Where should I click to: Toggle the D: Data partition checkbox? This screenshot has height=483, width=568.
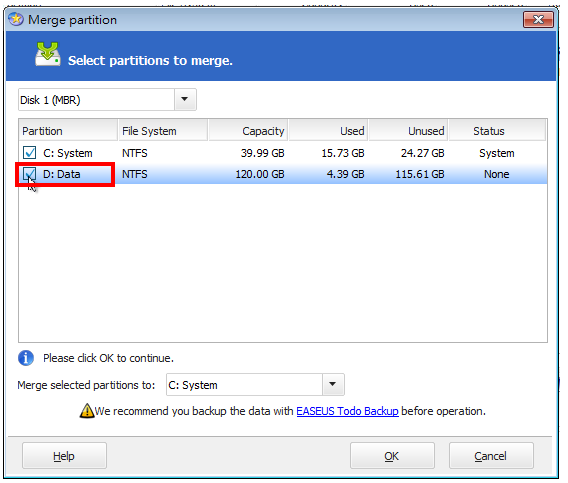pos(29,174)
